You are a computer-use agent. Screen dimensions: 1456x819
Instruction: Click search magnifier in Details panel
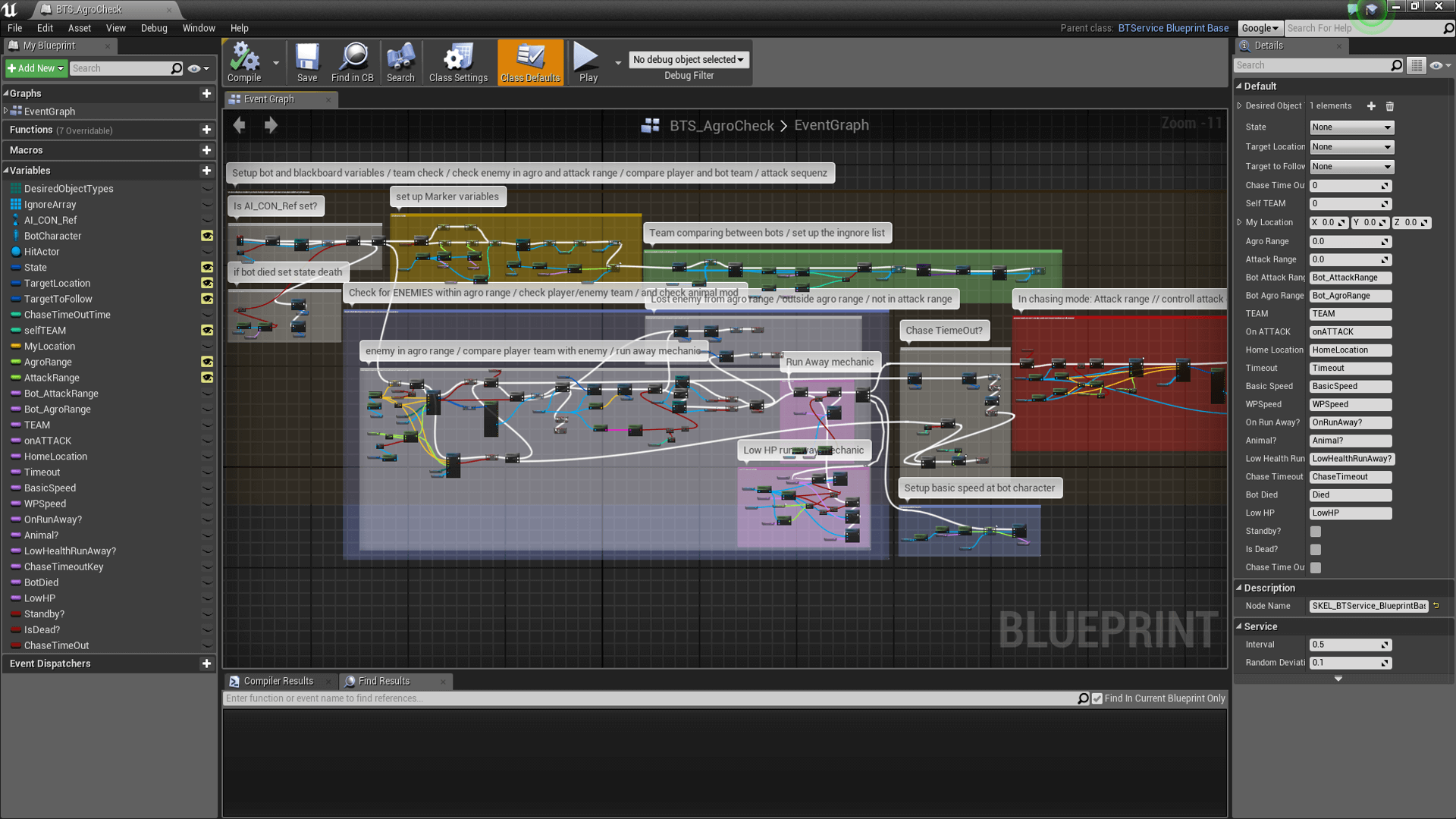pos(1396,65)
